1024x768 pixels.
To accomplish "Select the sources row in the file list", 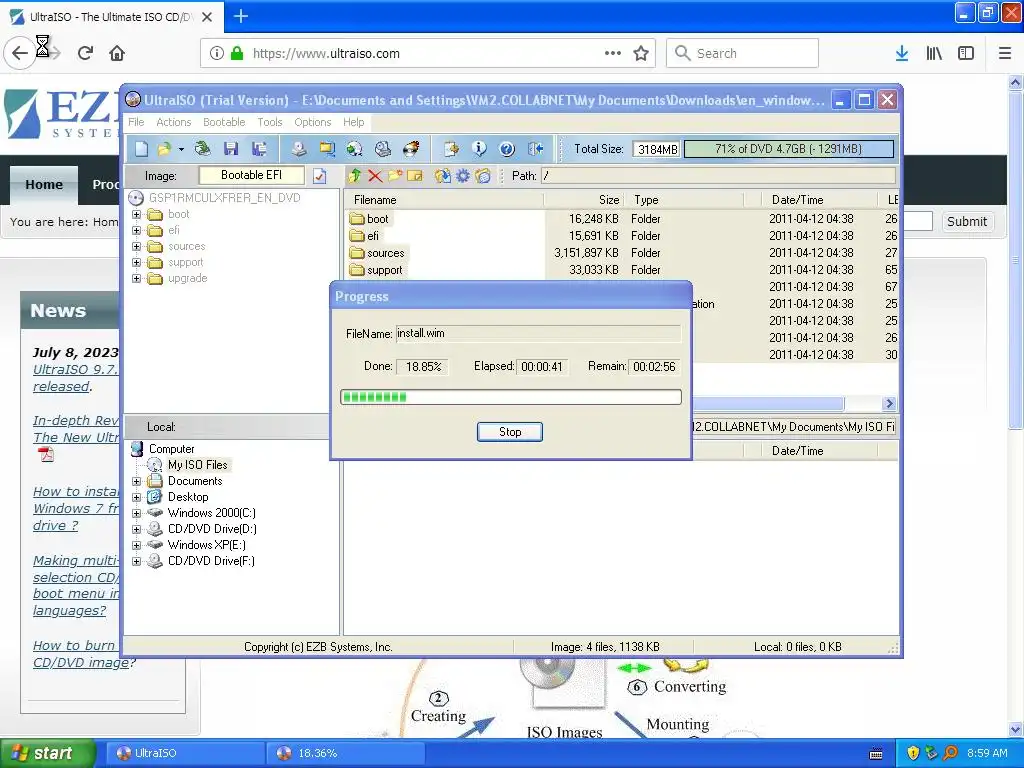I will click(620, 253).
